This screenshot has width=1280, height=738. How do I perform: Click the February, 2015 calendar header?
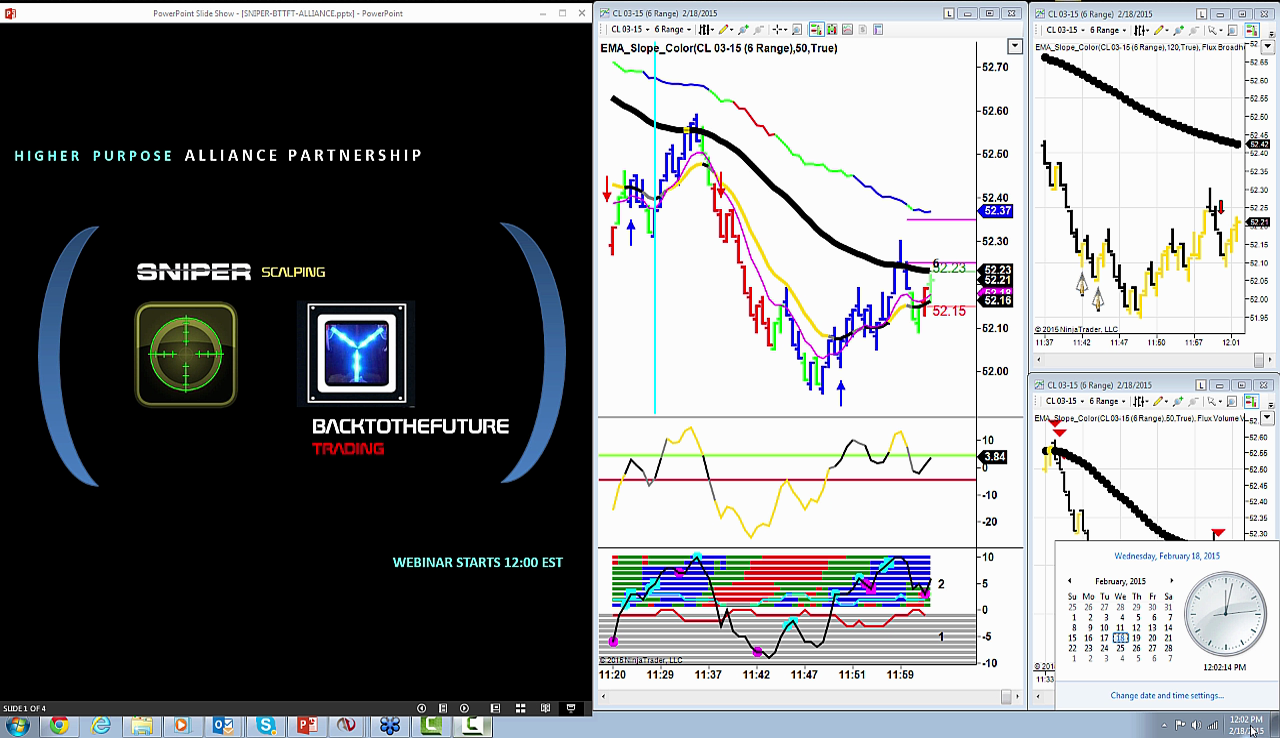tap(1120, 581)
